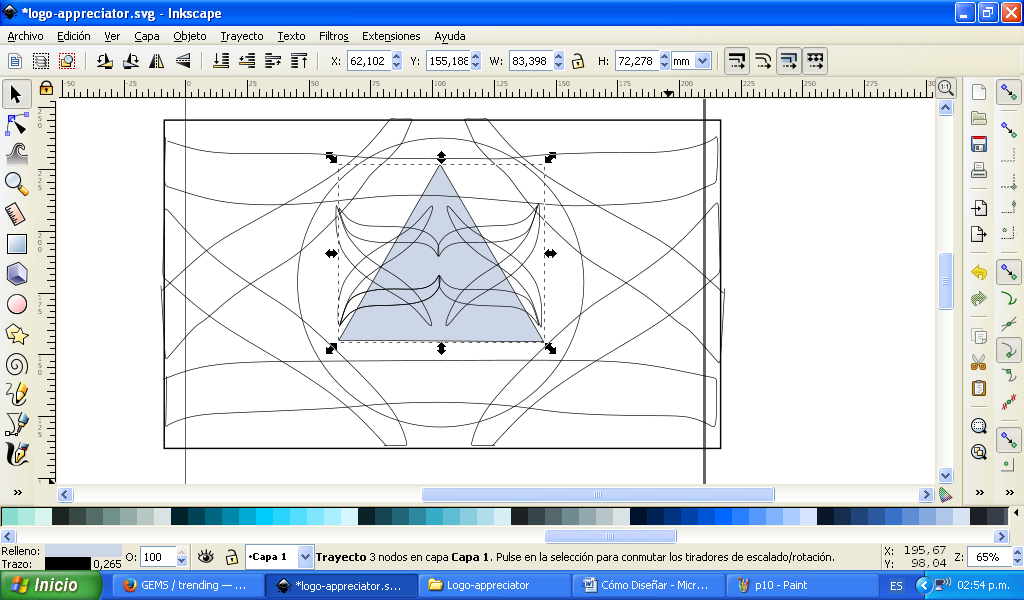Flip selection horizontally
This screenshot has height=600, width=1024.
click(157, 61)
